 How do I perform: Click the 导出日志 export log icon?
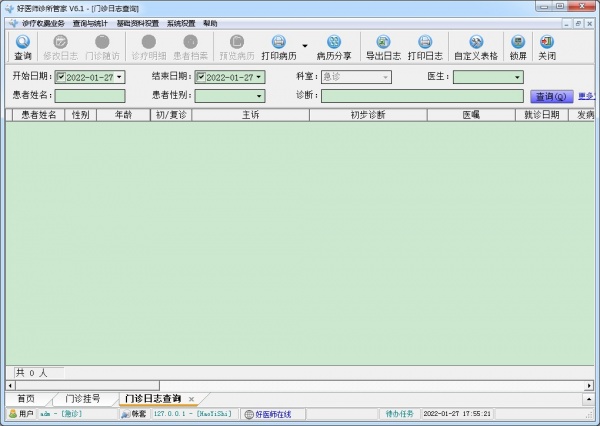383,47
